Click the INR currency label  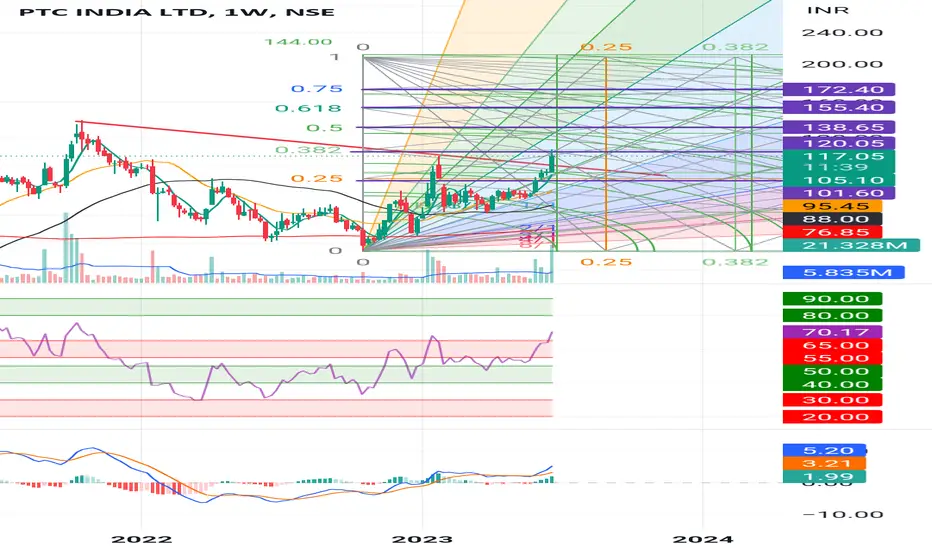[827, 10]
